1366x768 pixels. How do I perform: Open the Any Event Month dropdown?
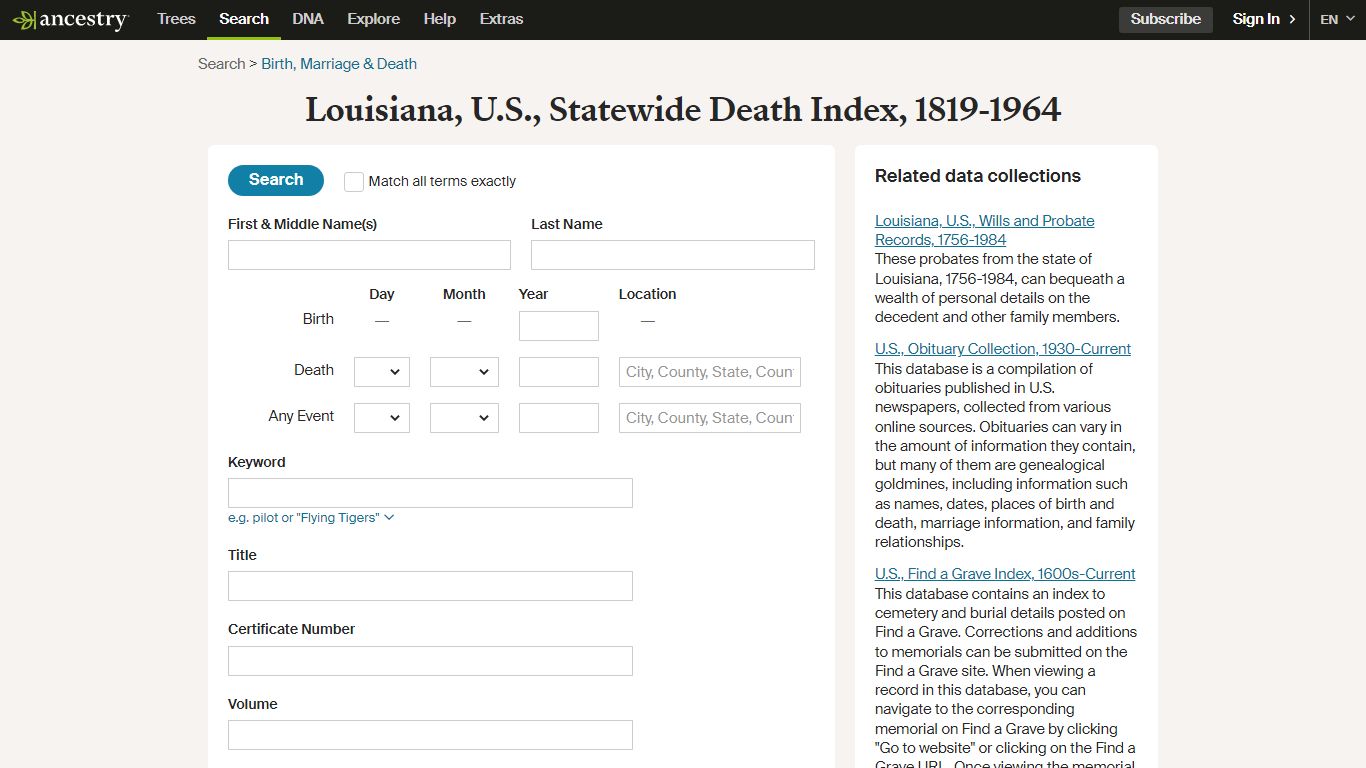pos(464,418)
